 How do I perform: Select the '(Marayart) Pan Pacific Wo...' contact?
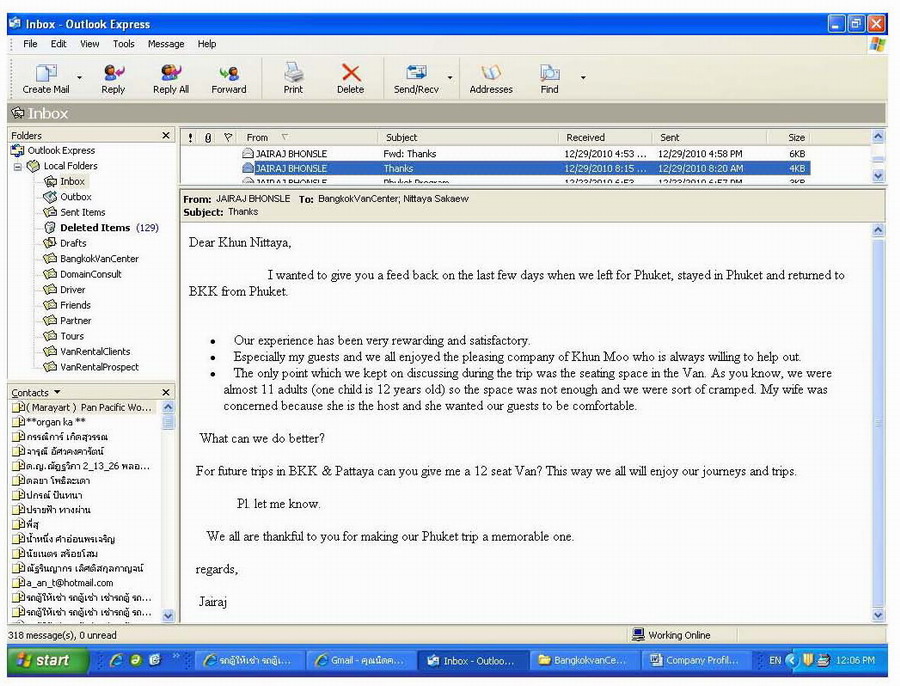(x=84, y=408)
